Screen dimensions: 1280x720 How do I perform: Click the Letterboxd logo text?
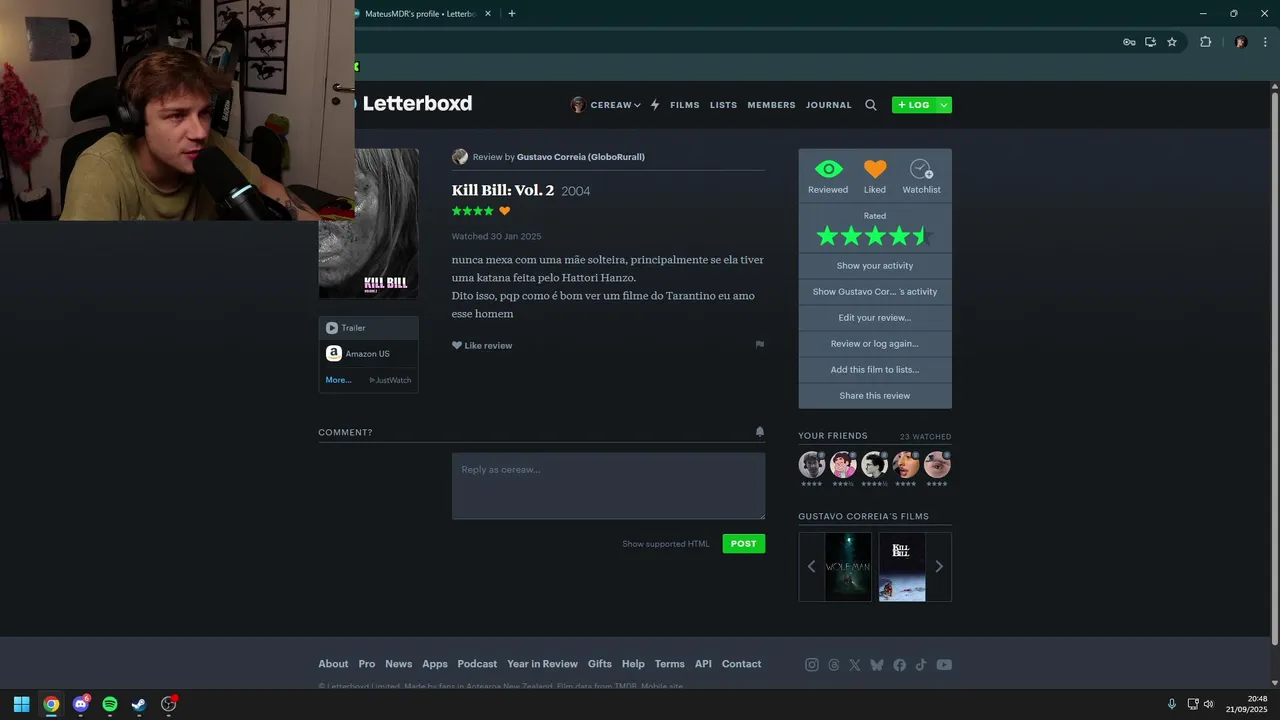[x=417, y=103]
